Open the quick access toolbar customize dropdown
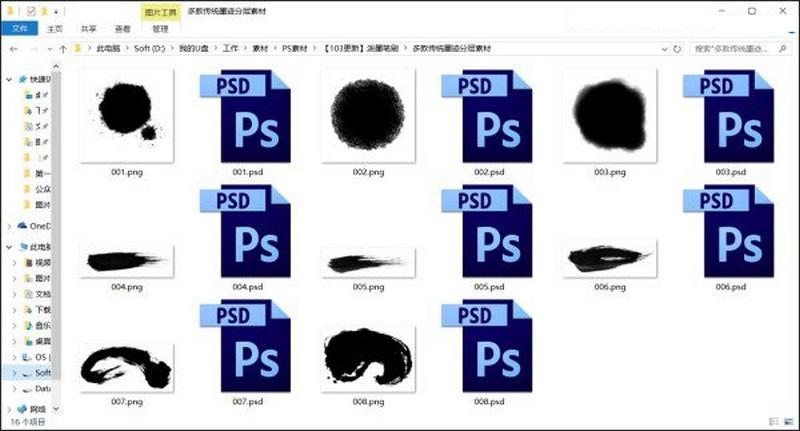The image size is (800, 431). tap(56, 11)
